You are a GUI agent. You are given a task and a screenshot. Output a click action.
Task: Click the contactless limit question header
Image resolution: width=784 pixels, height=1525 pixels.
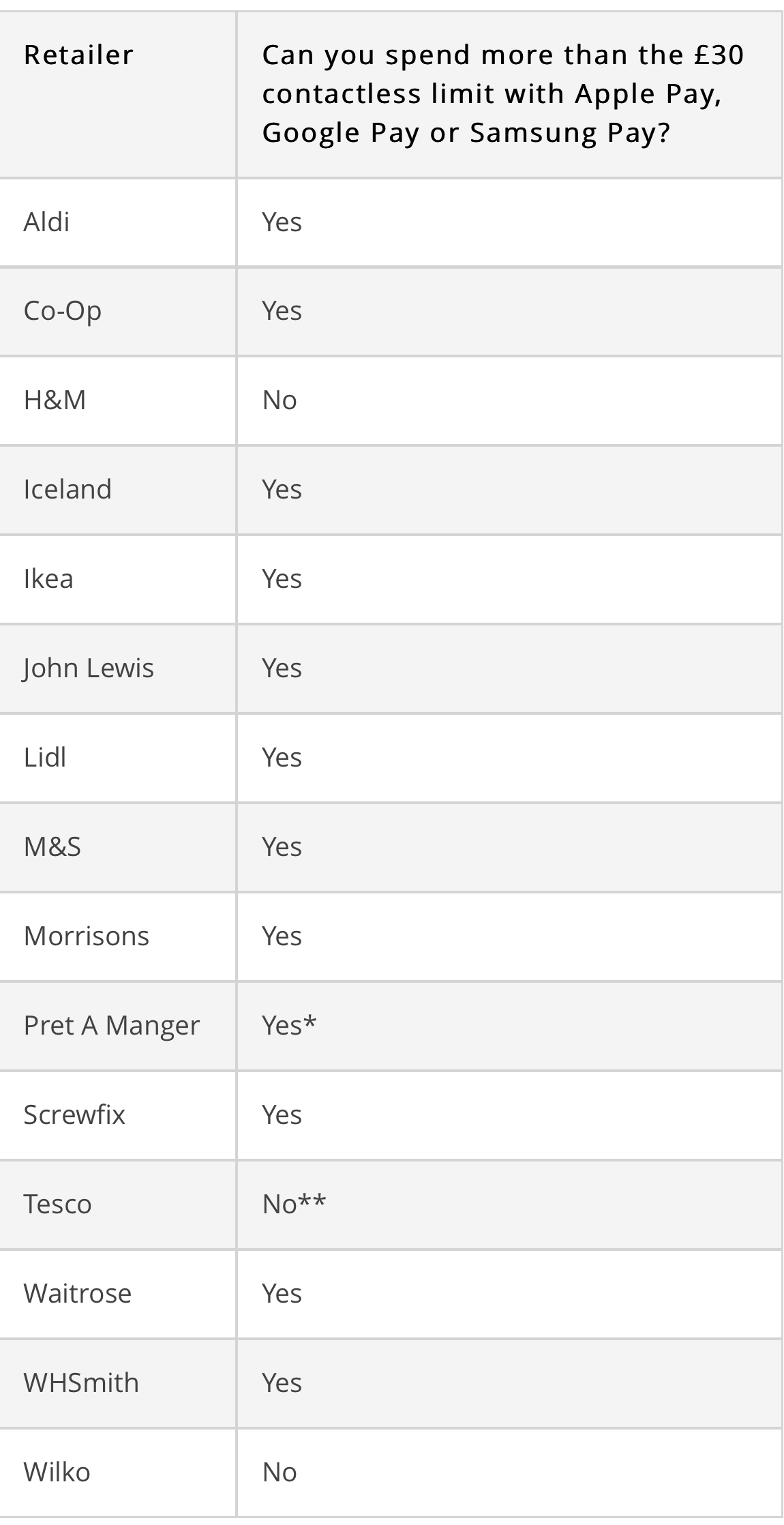point(502,93)
